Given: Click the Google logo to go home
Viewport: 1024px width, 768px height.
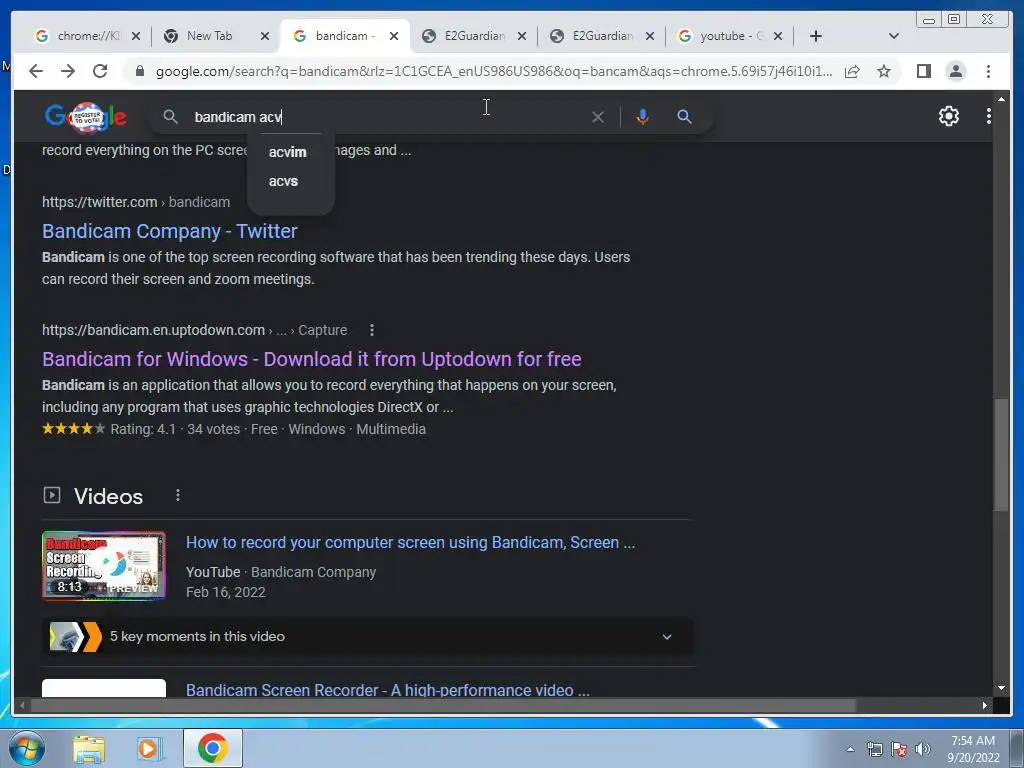Looking at the screenshot, I should [x=86, y=117].
